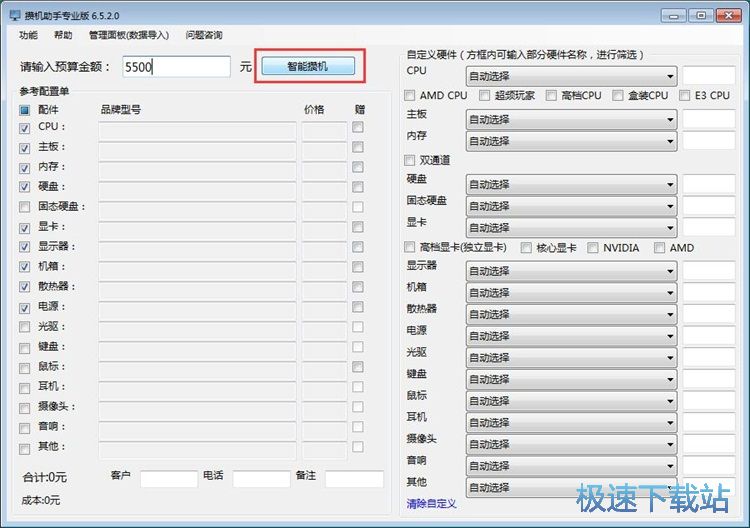Tick the 赠 gift checkbox for 鼠标 row
Image resolution: width=750 pixels, height=528 pixels.
pyautogui.click(x=358, y=367)
